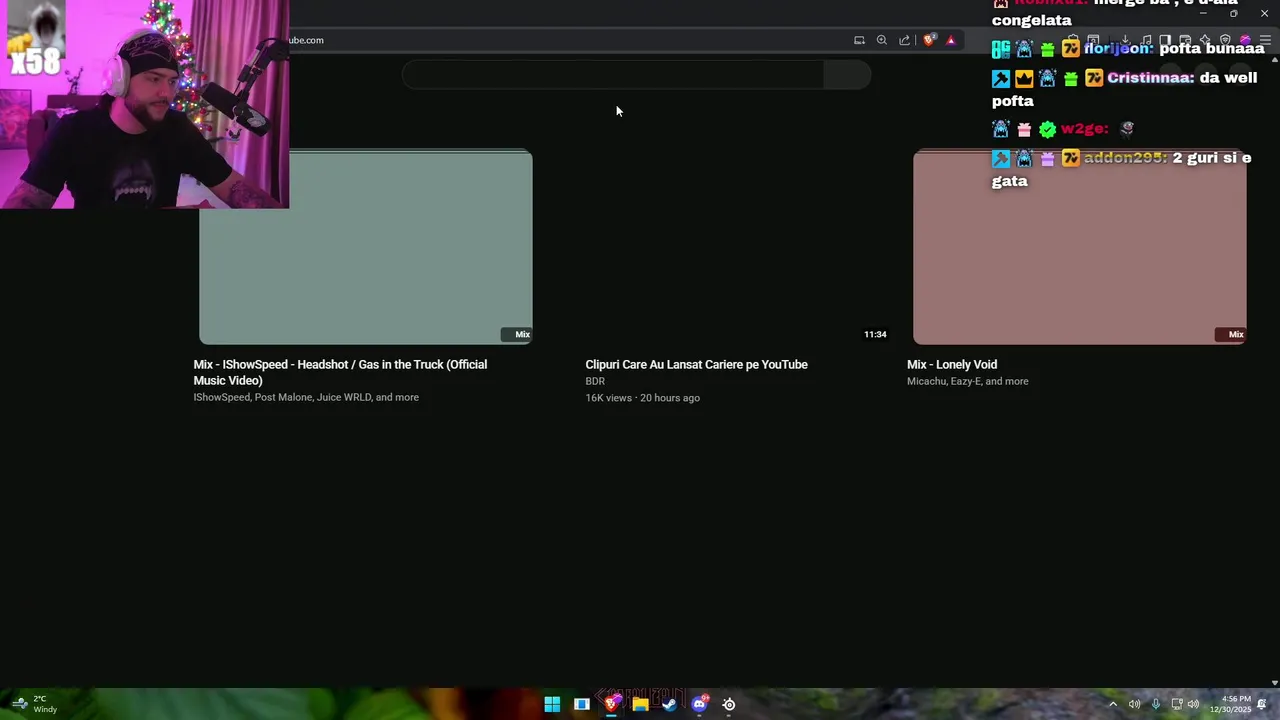Screen dimensions: 1280x720
Task: Open the Brave hamburger menu
Action: coord(1265,40)
